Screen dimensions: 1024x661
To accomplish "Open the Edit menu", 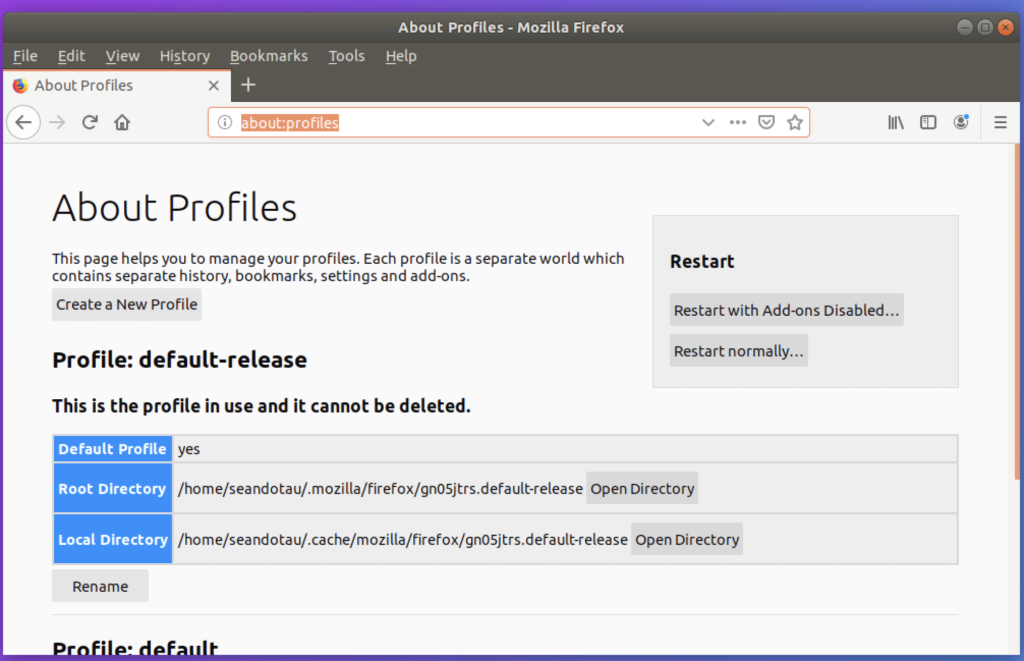I will click(71, 56).
